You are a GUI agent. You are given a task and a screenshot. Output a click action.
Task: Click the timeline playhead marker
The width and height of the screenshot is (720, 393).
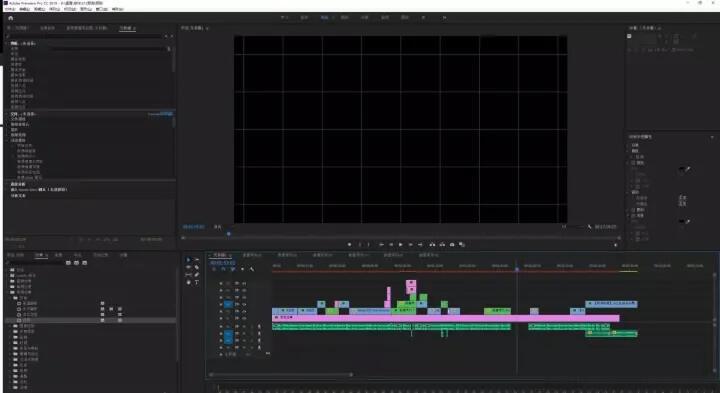[517, 269]
